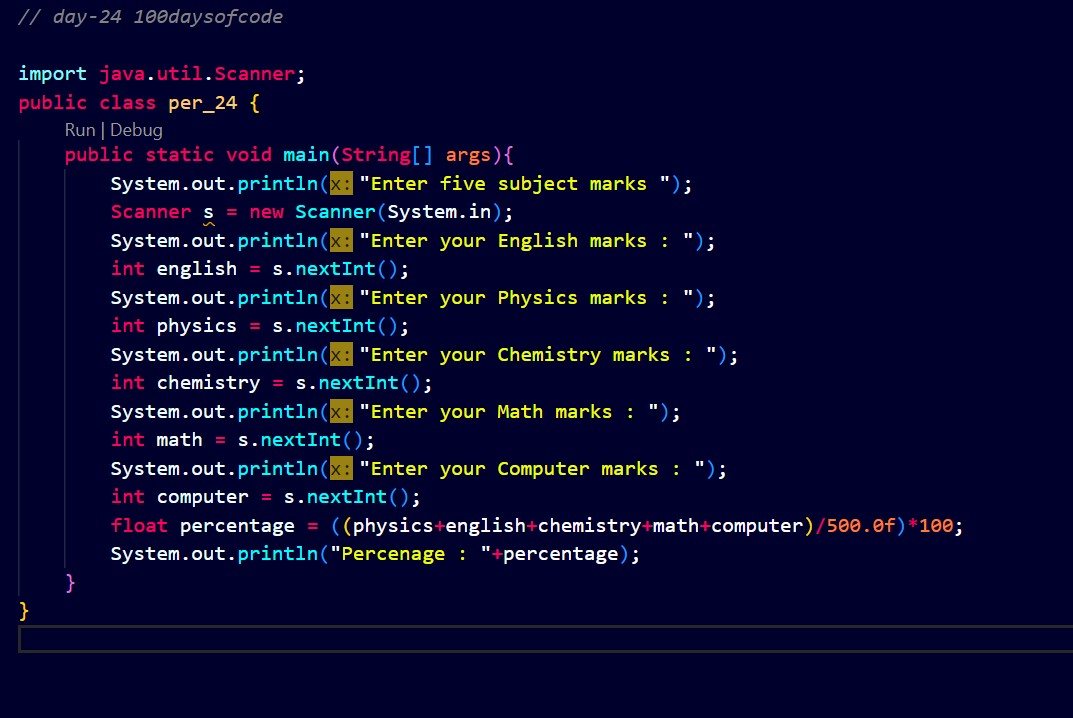Click the variable 'computer' in its int declaration

[x=203, y=497]
